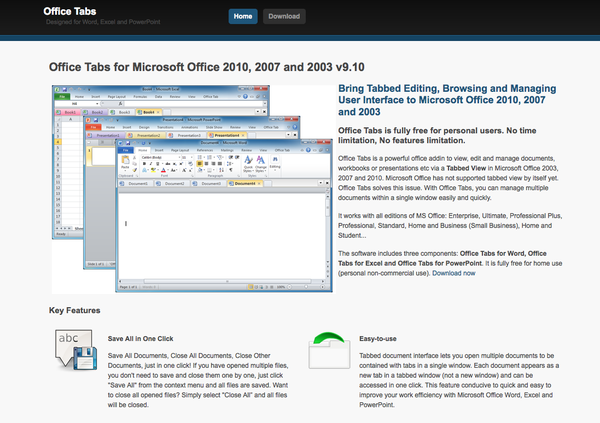Click the Office Tabs site title

pyautogui.click(x=70, y=11)
